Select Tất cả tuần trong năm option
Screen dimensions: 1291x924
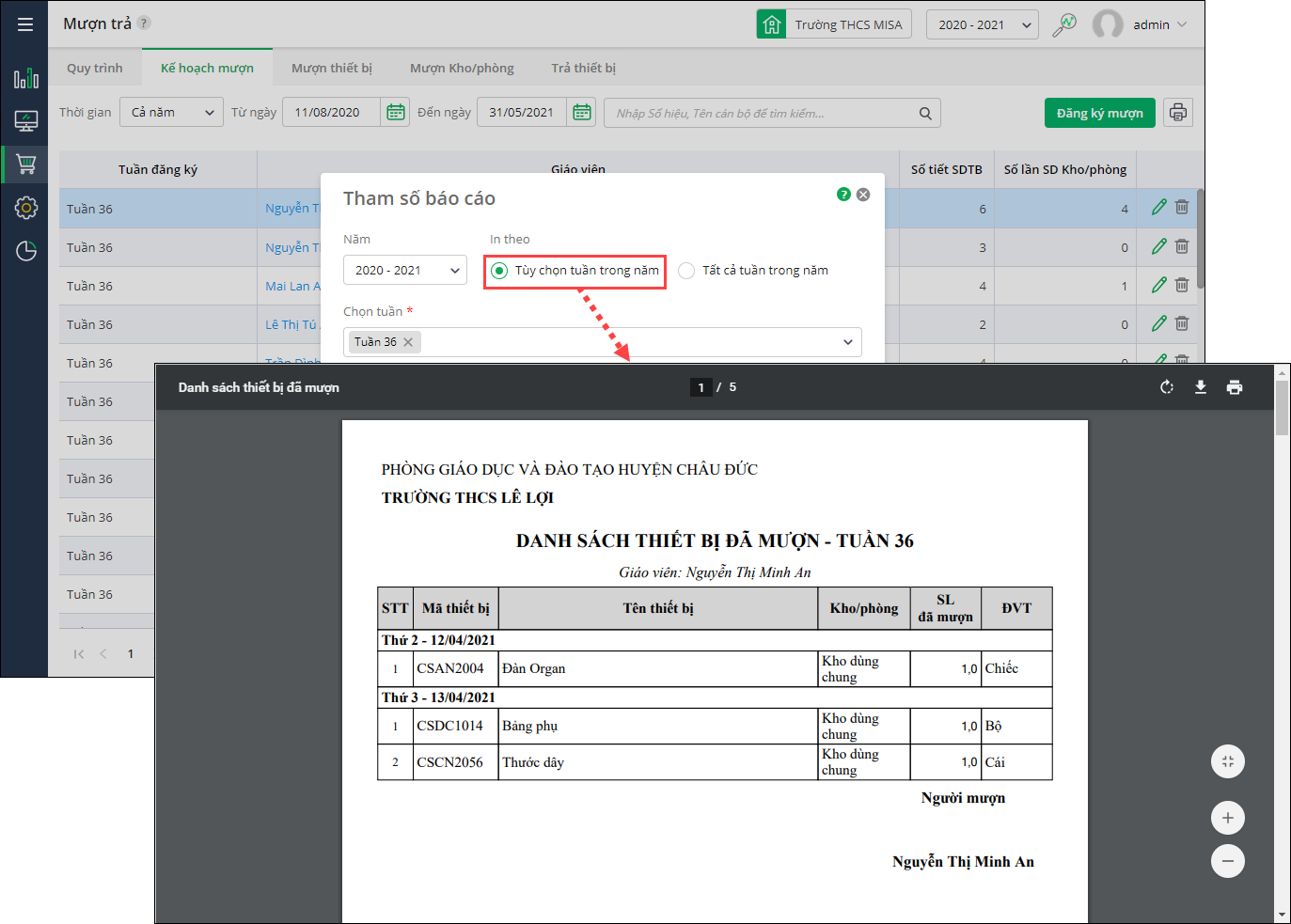(x=687, y=271)
